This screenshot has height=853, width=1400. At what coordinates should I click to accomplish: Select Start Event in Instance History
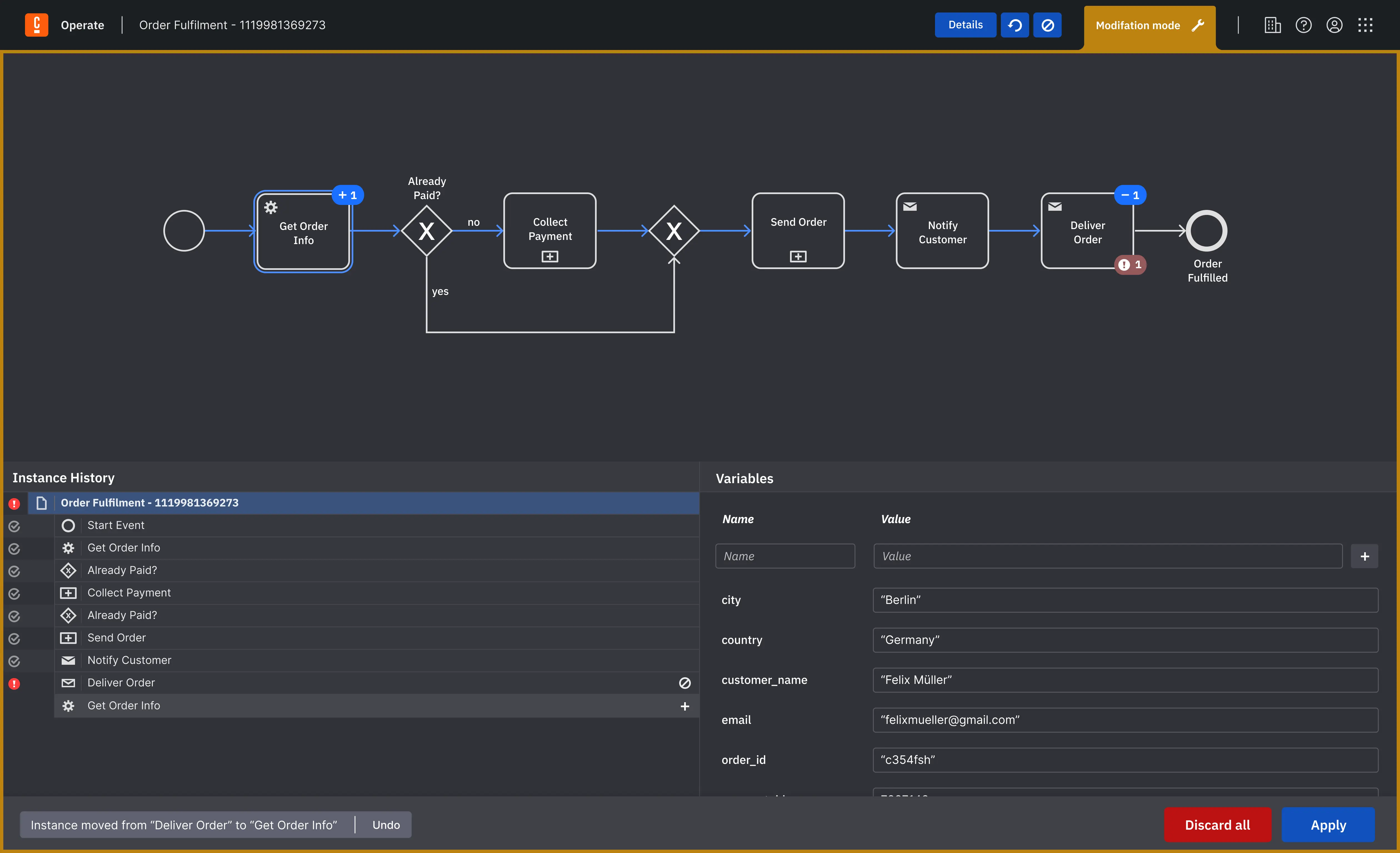tap(377, 525)
